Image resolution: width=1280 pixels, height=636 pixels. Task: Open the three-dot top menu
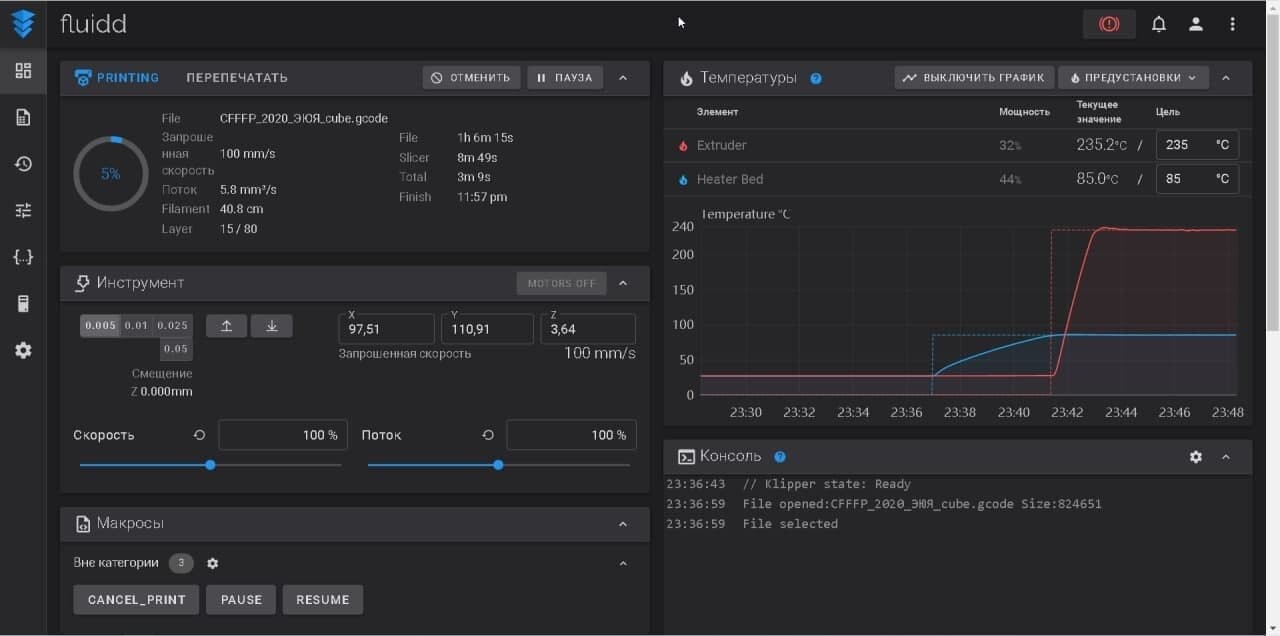(1233, 25)
